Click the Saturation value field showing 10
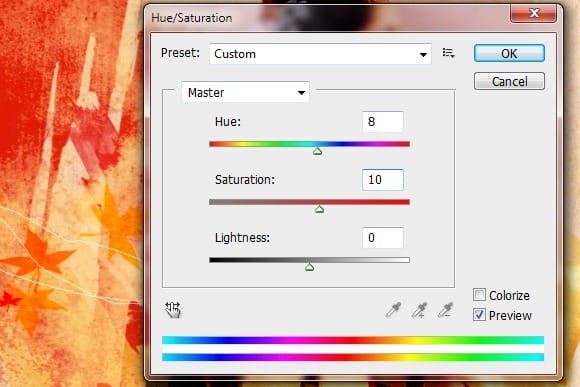The image size is (580, 387). point(382,180)
